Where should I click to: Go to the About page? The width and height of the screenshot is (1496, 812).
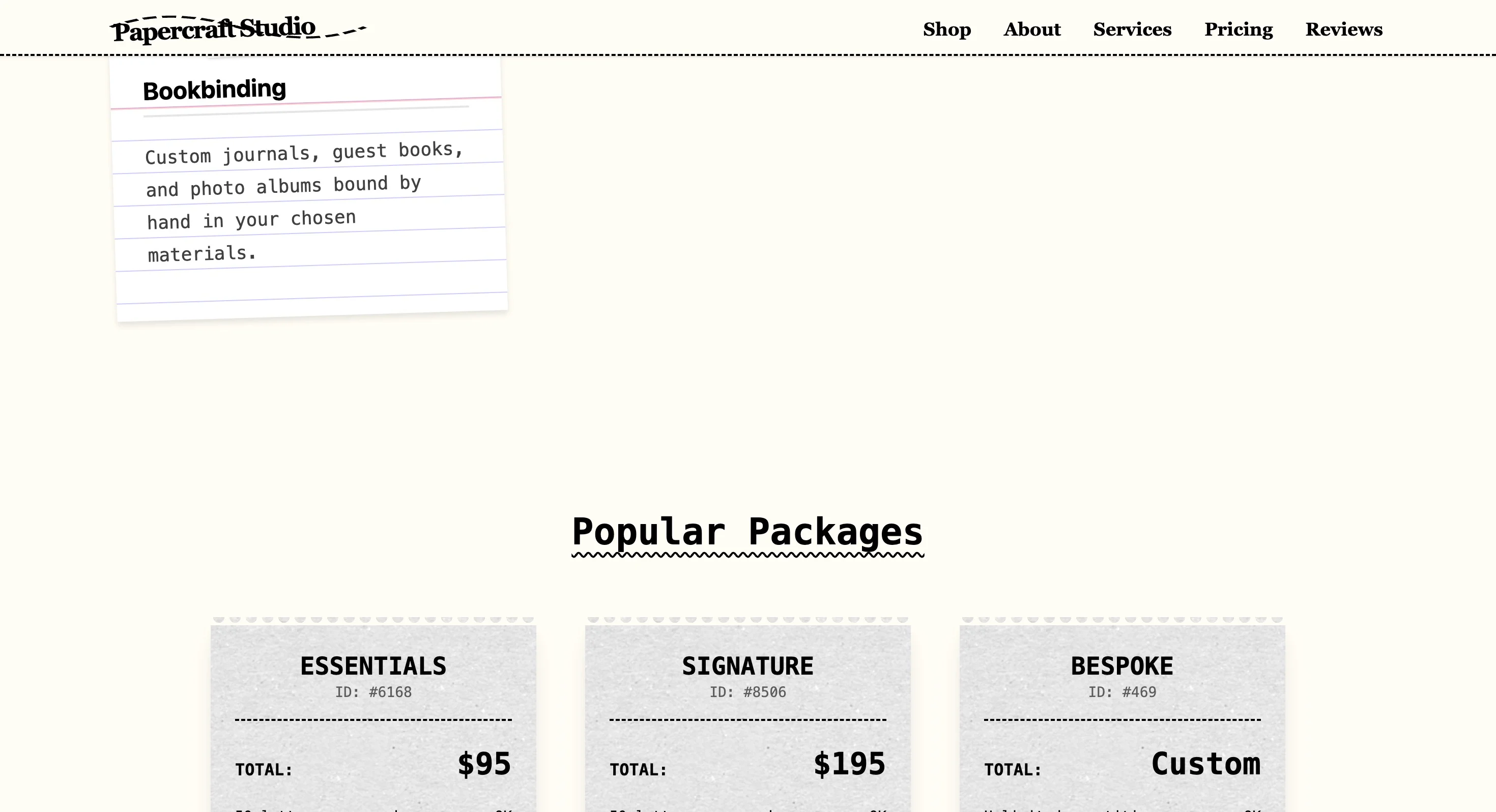tap(1031, 29)
